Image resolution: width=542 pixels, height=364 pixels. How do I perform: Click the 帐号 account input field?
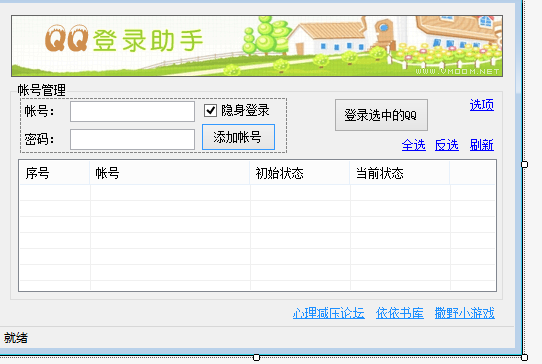click(x=132, y=111)
